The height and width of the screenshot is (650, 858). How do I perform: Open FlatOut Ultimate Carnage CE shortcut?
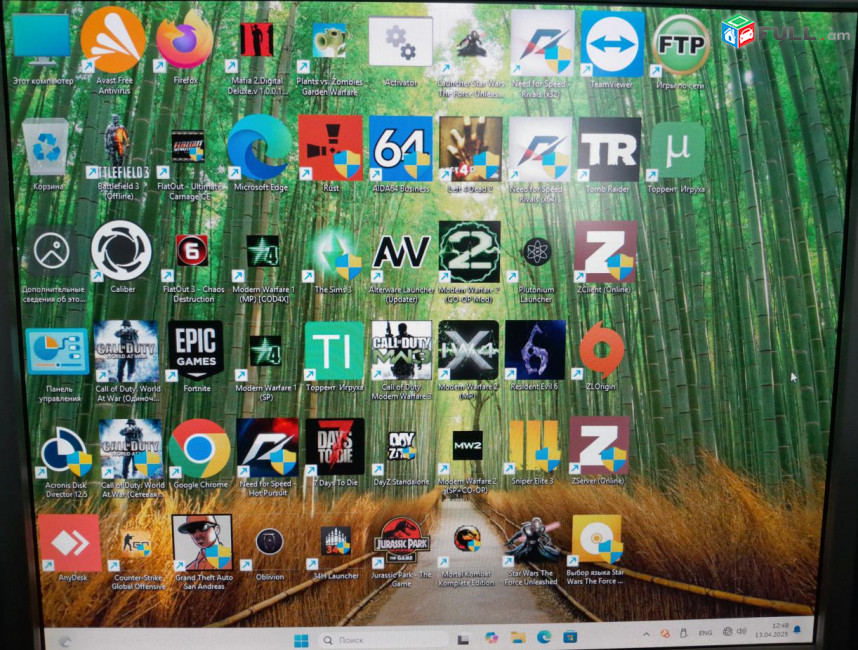[x=188, y=146]
